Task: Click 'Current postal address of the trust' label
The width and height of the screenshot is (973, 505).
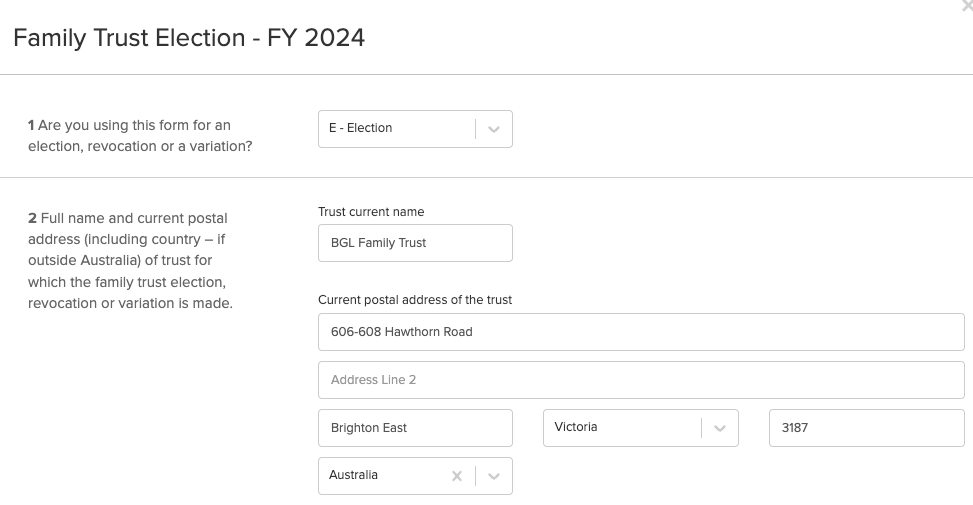Action: (415, 300)
